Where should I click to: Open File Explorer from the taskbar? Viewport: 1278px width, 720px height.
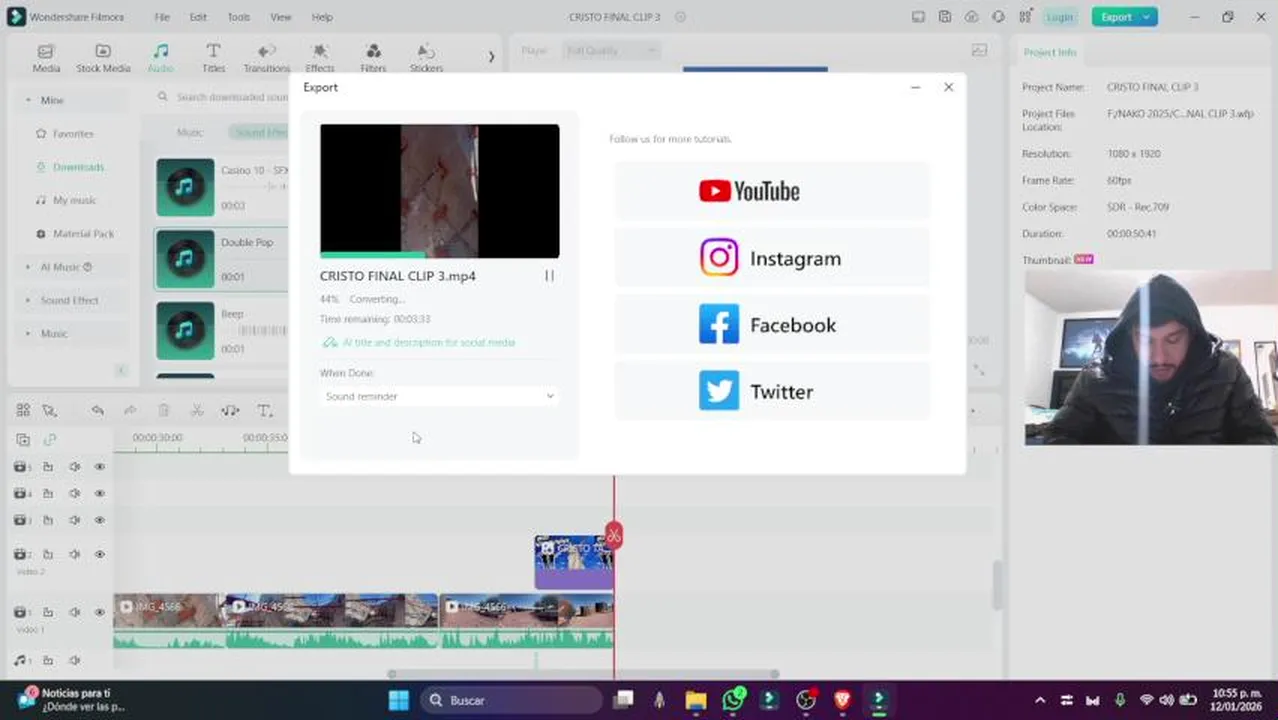click(x=696, y=700)
